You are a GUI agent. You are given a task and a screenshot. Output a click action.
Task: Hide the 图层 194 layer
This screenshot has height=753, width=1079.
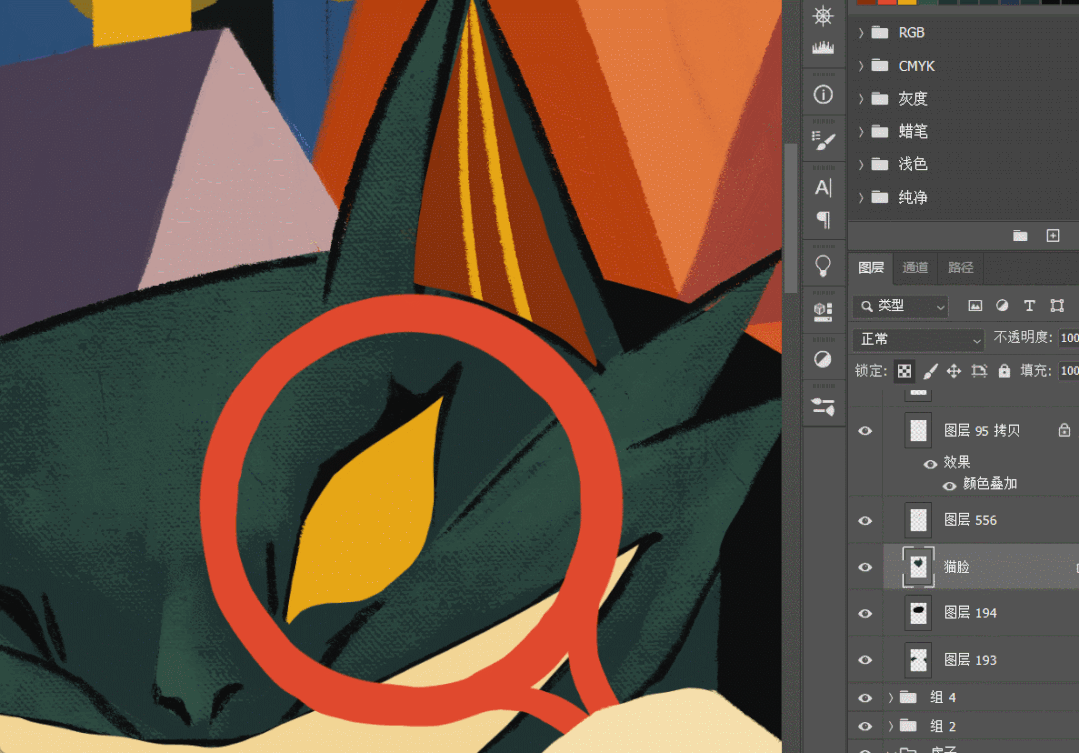865,613
